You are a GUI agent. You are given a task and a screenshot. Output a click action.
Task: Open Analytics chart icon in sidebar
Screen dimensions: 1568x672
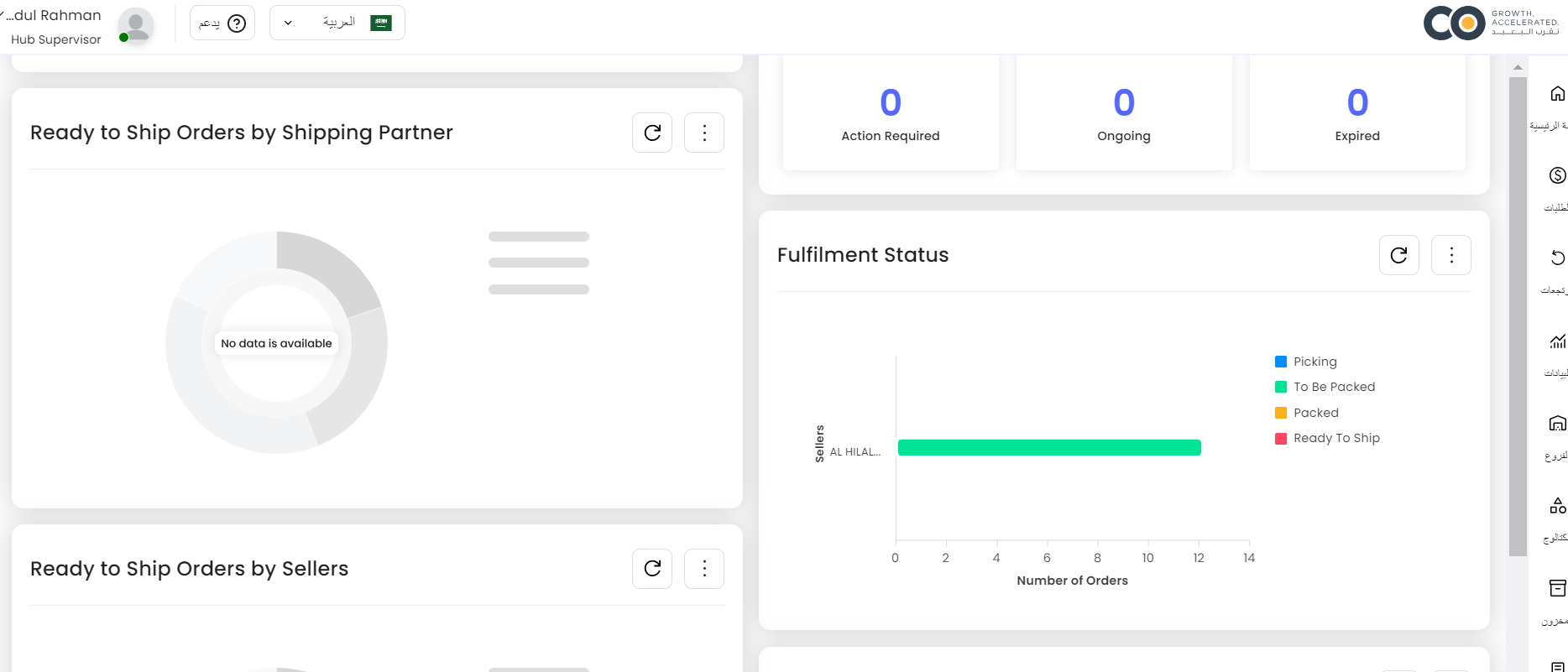pos(1557,341)
